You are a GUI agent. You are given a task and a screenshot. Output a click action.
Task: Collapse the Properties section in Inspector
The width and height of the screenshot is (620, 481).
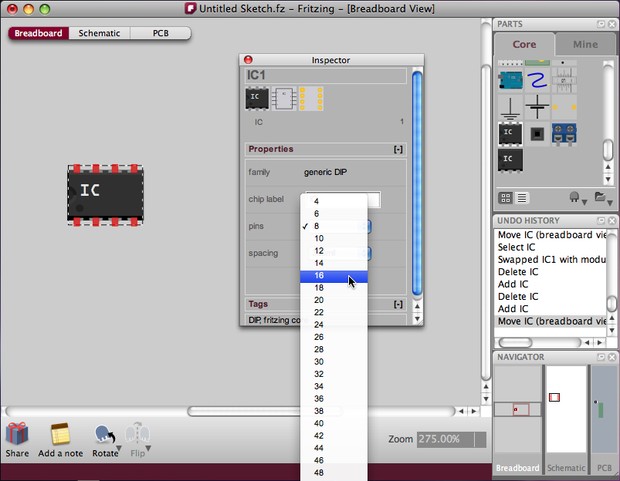click(398, 149)
